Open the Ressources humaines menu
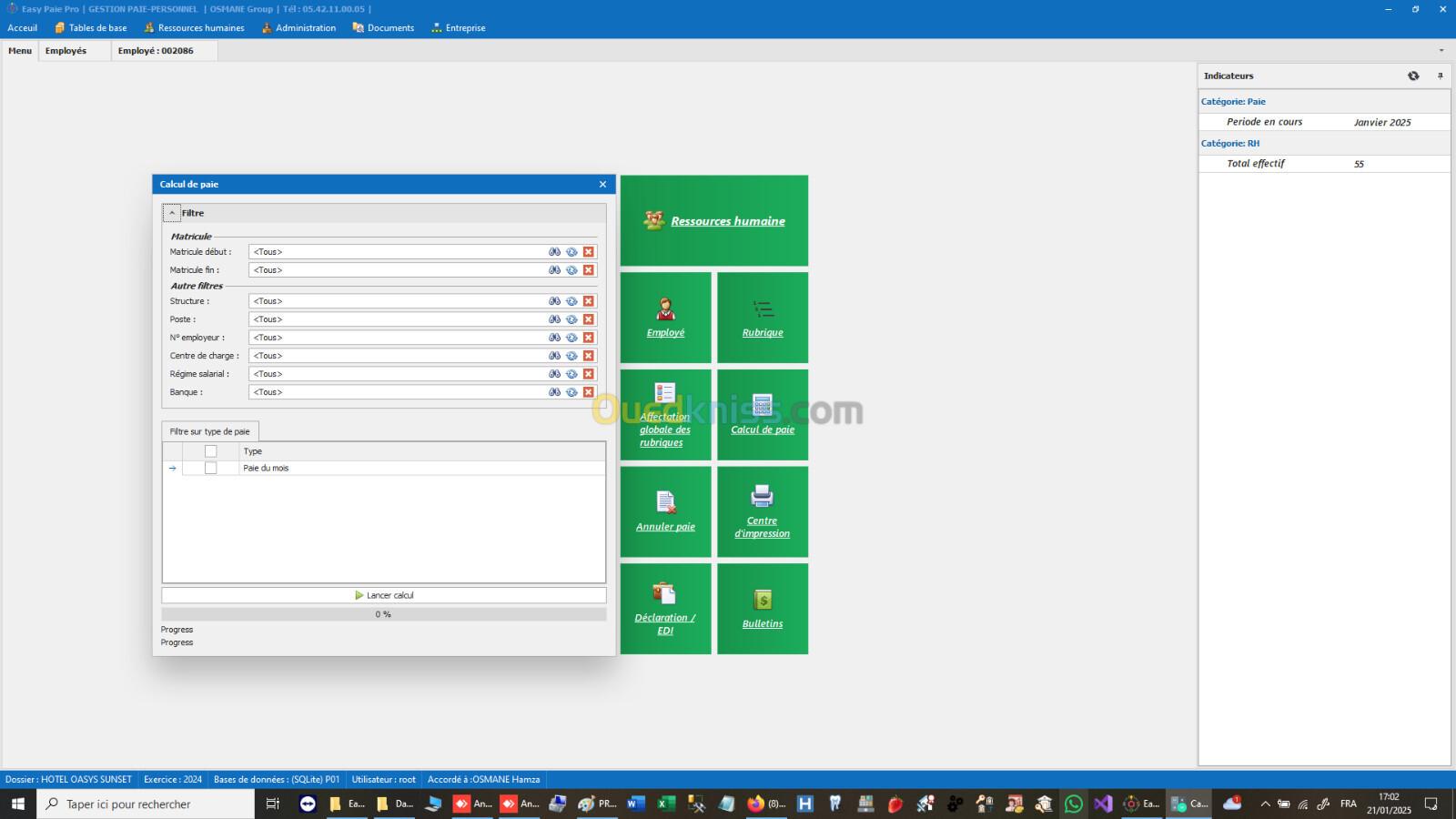This screenshot has width=1456, height=819. pos(194,28)
